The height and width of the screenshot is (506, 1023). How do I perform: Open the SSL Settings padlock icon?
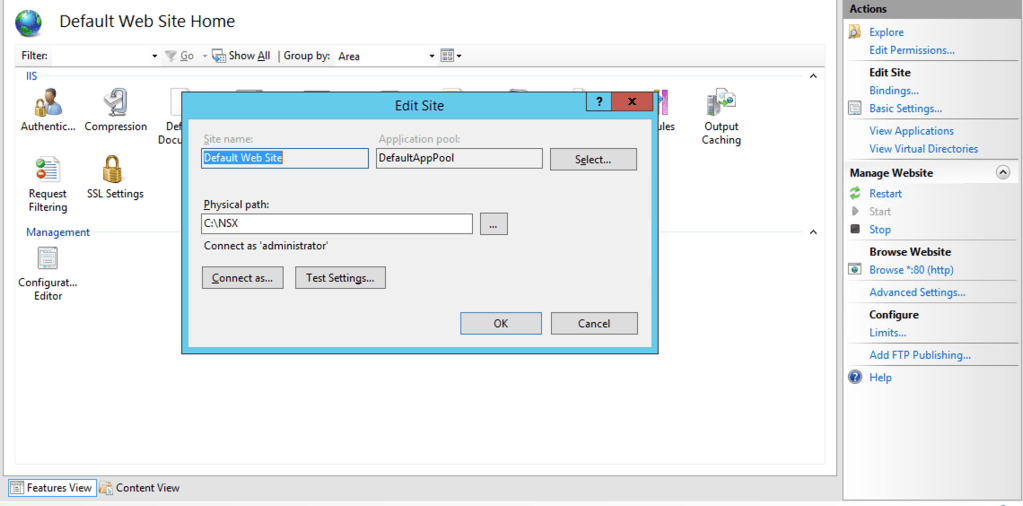[114, 171]
